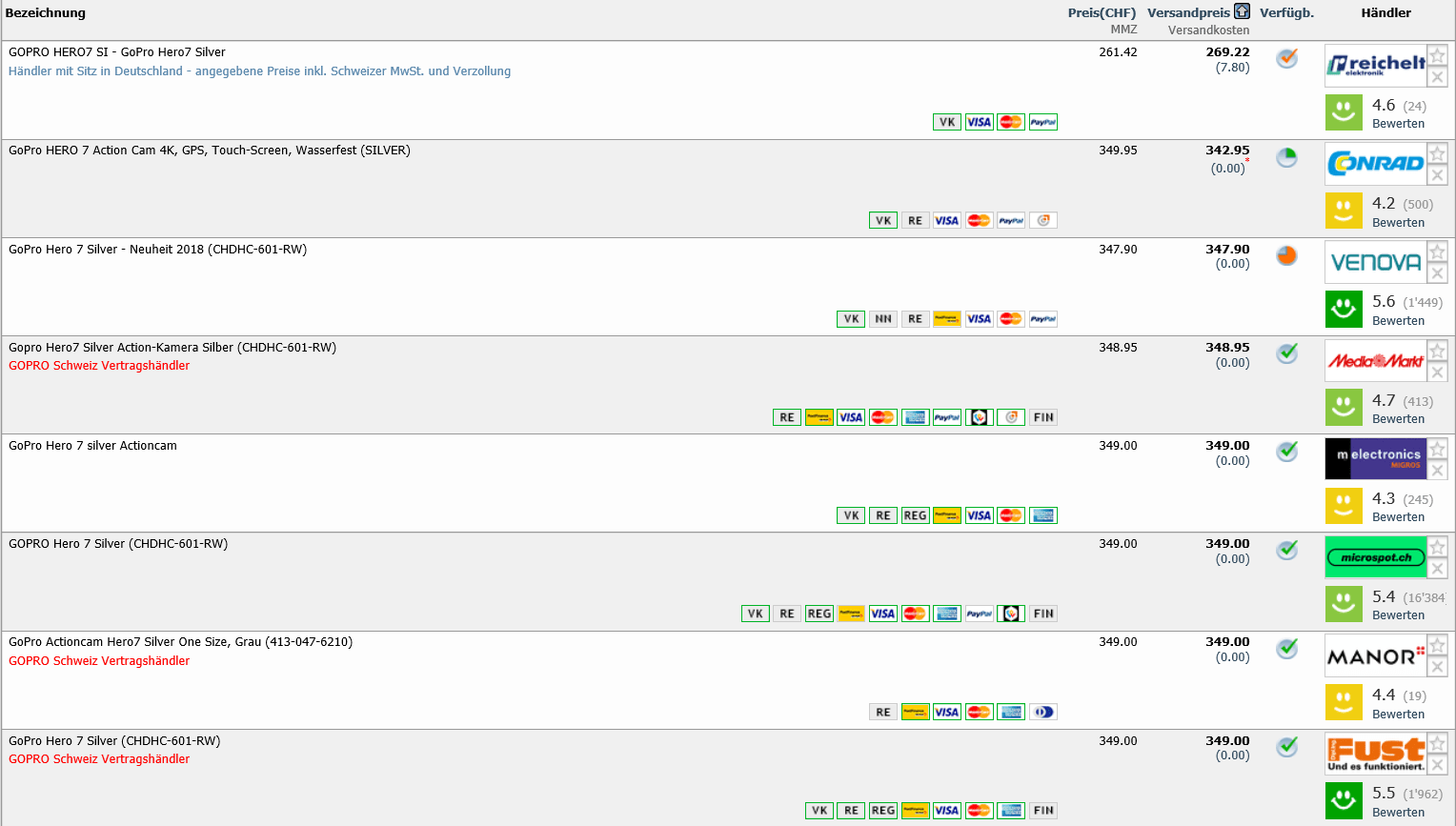Open the reichelt elektronik dealer logo
This screenshot has width=1456, height=826.
1376,66
